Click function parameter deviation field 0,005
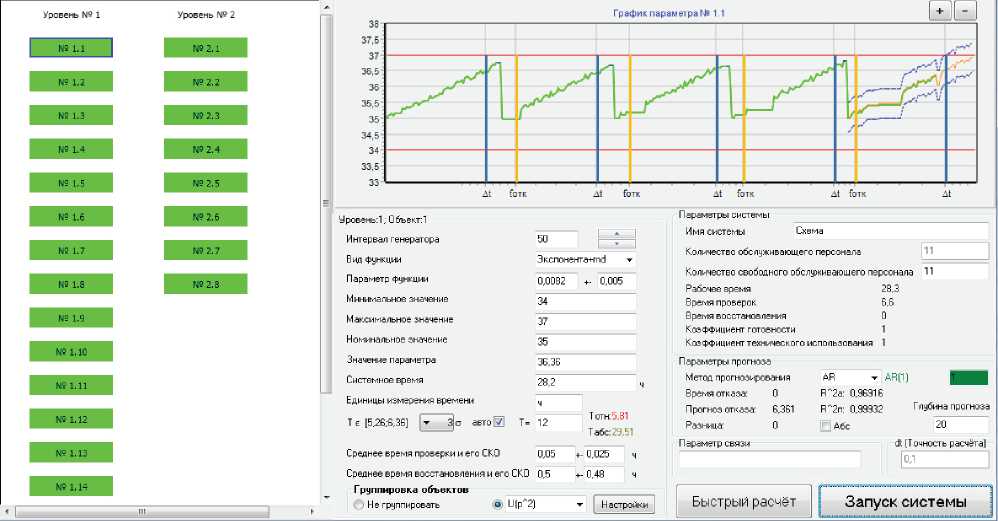 click(x=616, y=281)
